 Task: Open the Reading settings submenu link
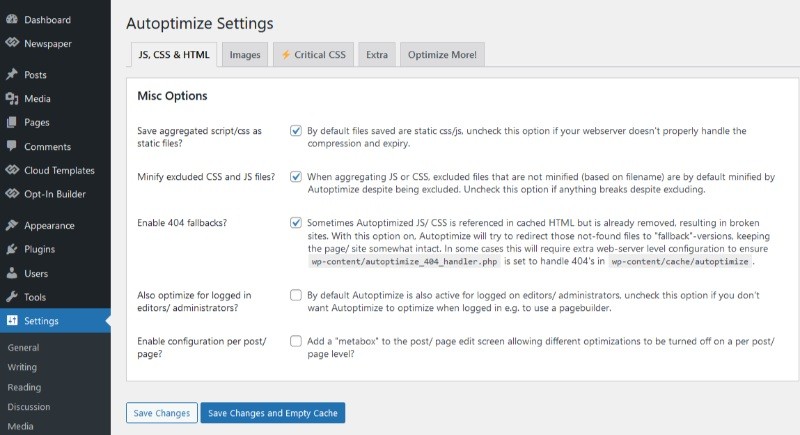pos(23,387)
